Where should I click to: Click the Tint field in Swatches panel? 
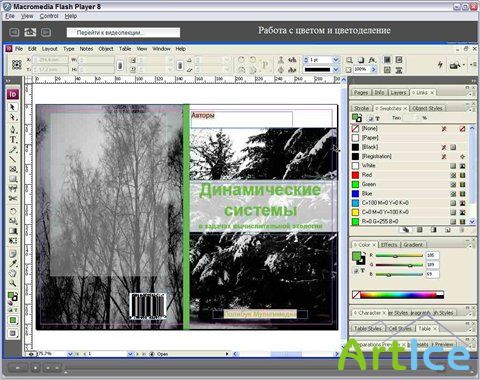click(413, 118)
